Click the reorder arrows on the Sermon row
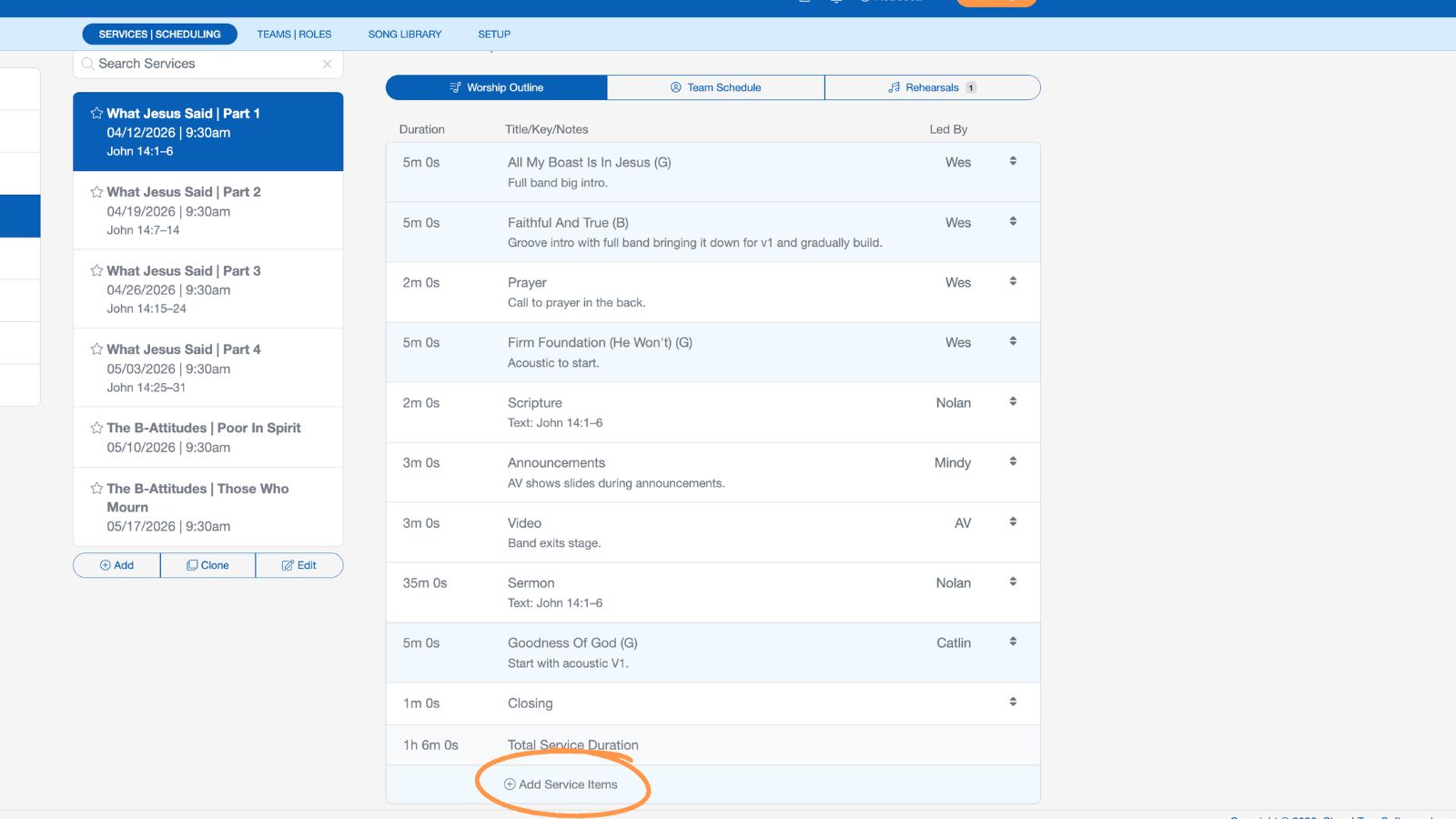 click(x=1013, y=581)
